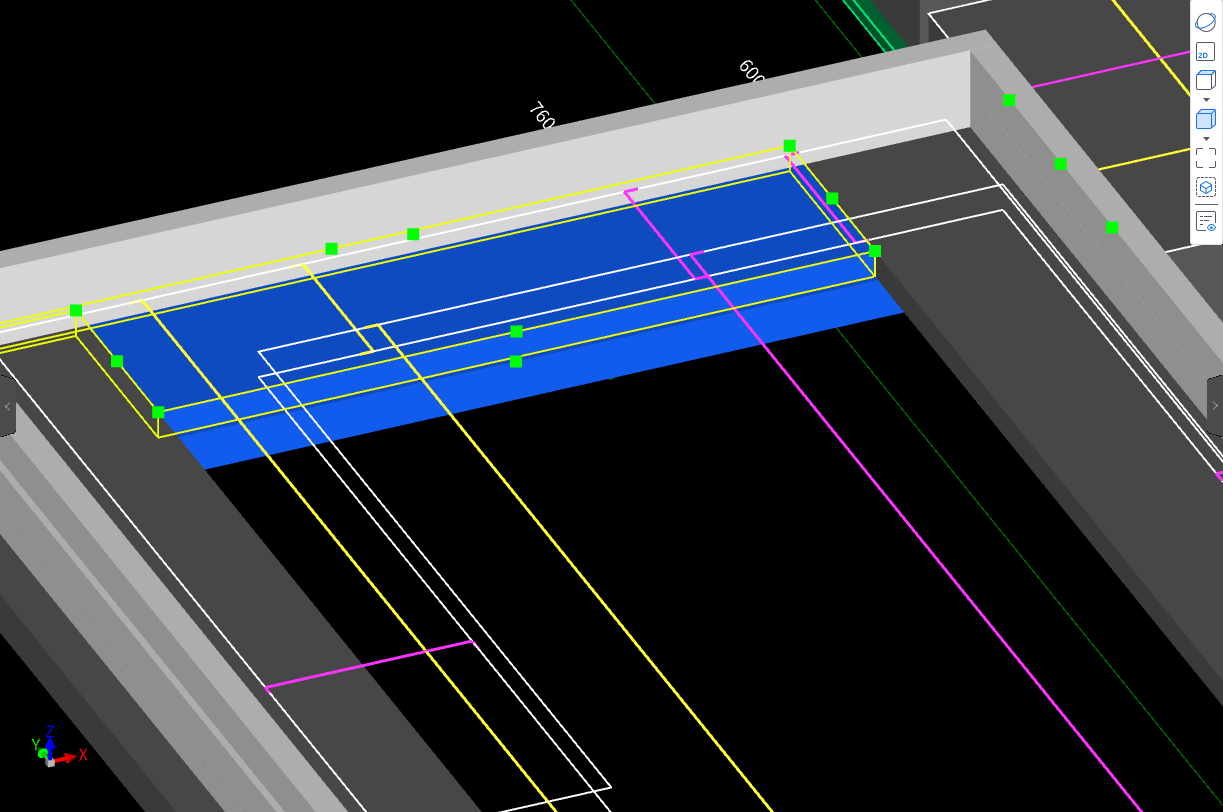Click the dimension label 600
Screen dimensions: 1223x812
(751, 72)
